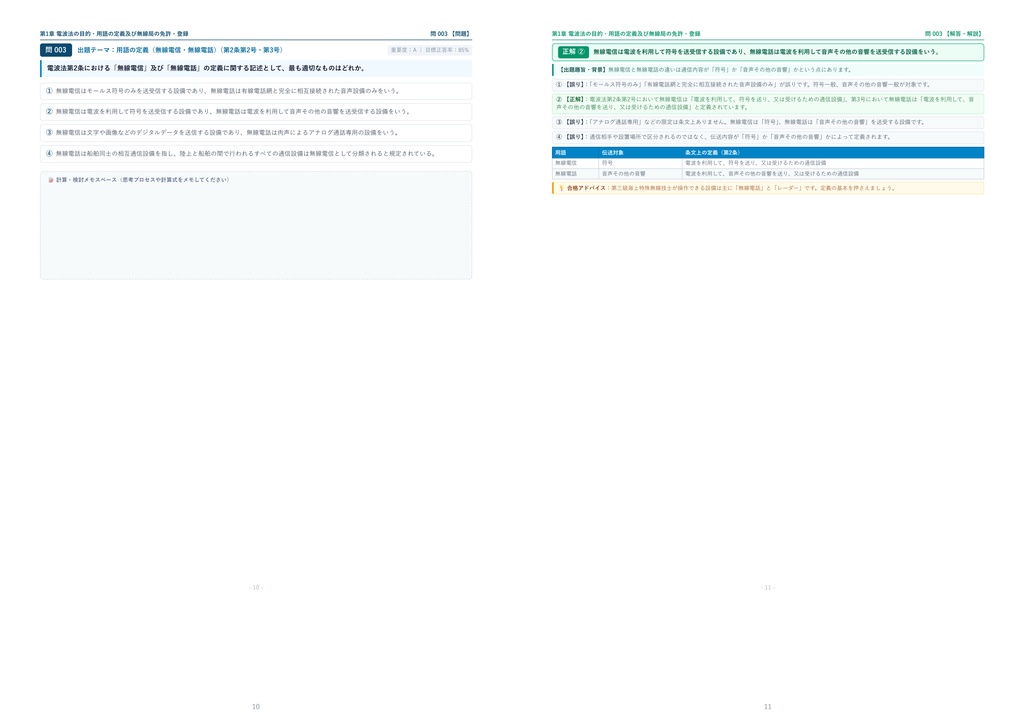Click the bottom page number 11
Viewport: 1024px width, 724px height.
[768, 707]
